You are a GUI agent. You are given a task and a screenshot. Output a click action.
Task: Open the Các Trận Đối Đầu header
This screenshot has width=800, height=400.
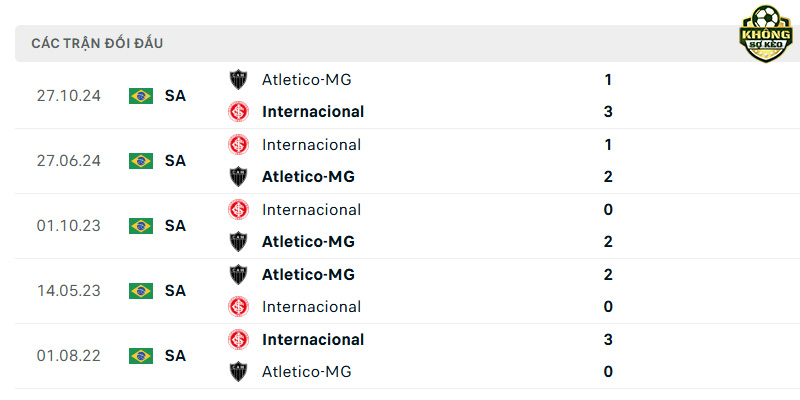97,43
